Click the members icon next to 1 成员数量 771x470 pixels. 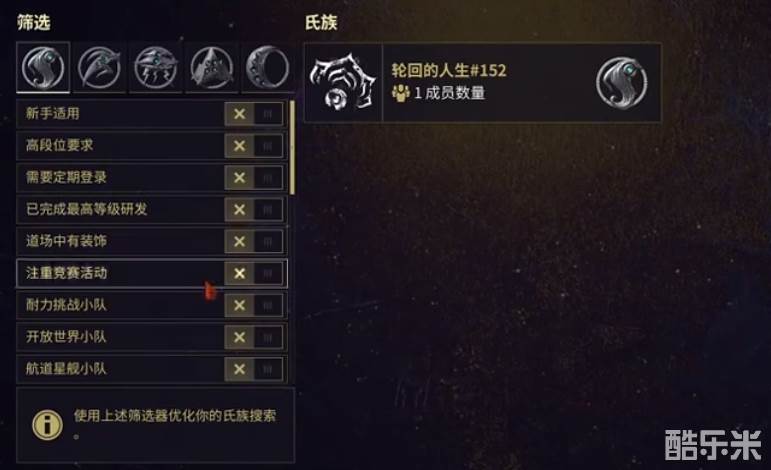(x=401, y=92)
